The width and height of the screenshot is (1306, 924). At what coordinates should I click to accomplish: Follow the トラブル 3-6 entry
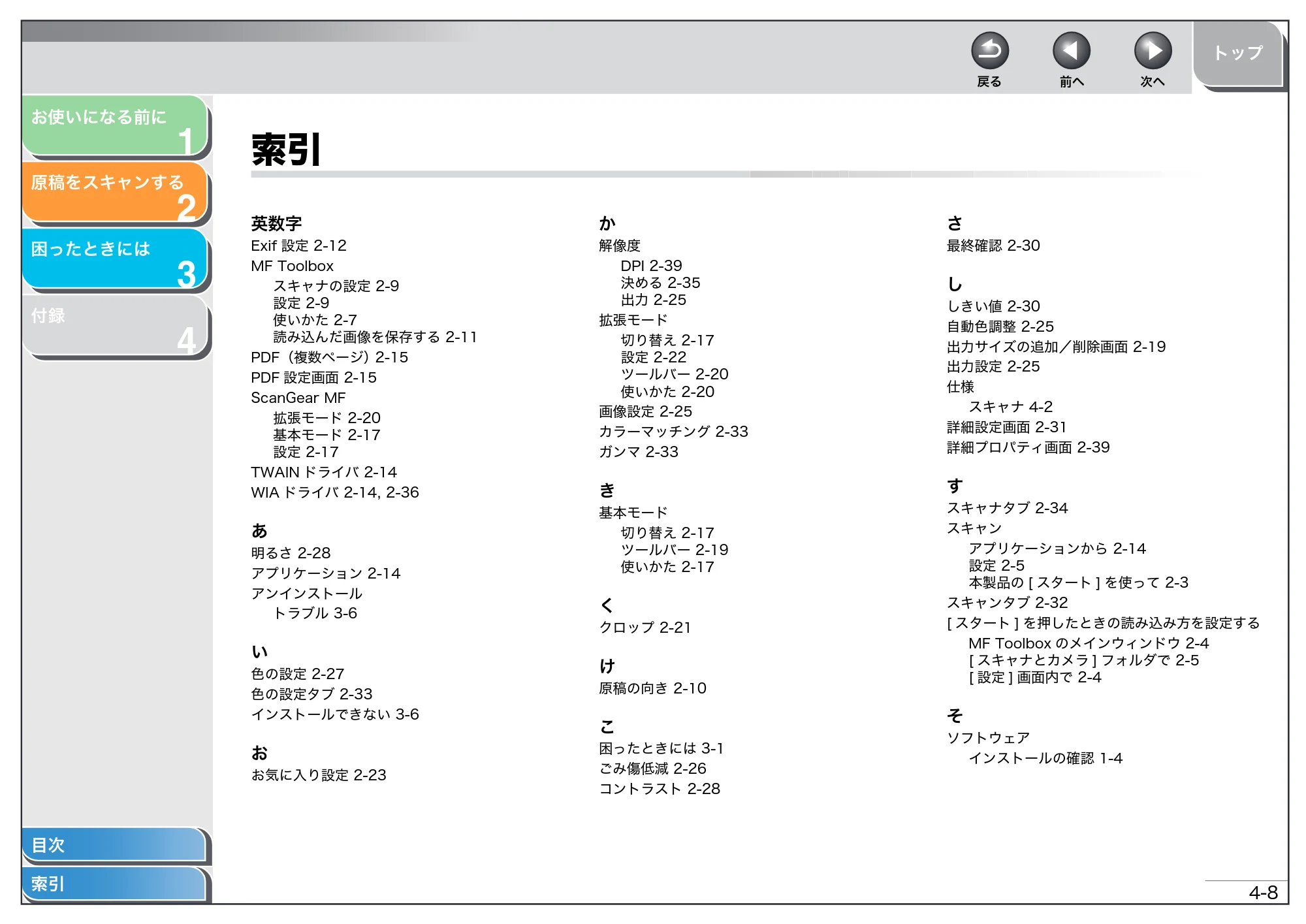[x=315, y=613]
